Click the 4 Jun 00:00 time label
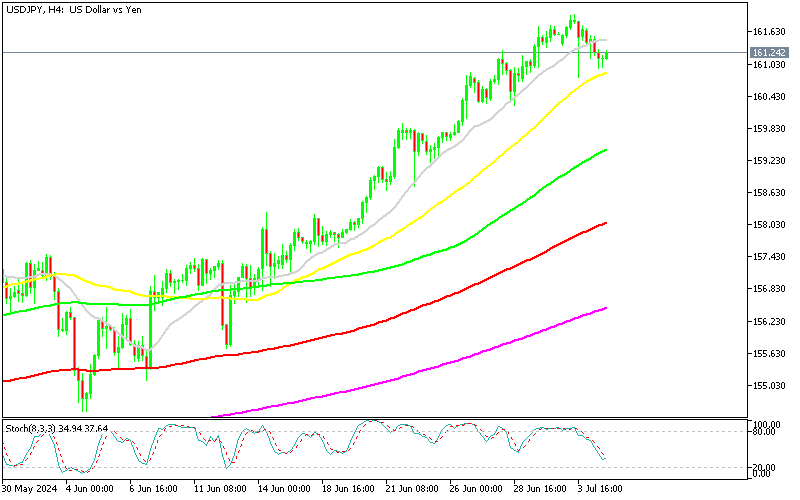Screen dimensions: 800x500 pyautogui.click(x=89, y=489)
